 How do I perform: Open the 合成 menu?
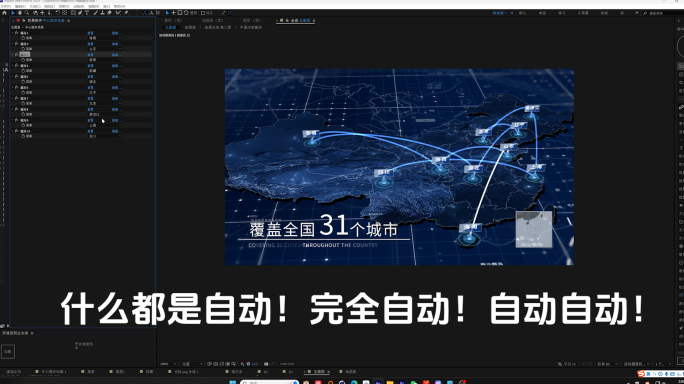click(35, 7)
